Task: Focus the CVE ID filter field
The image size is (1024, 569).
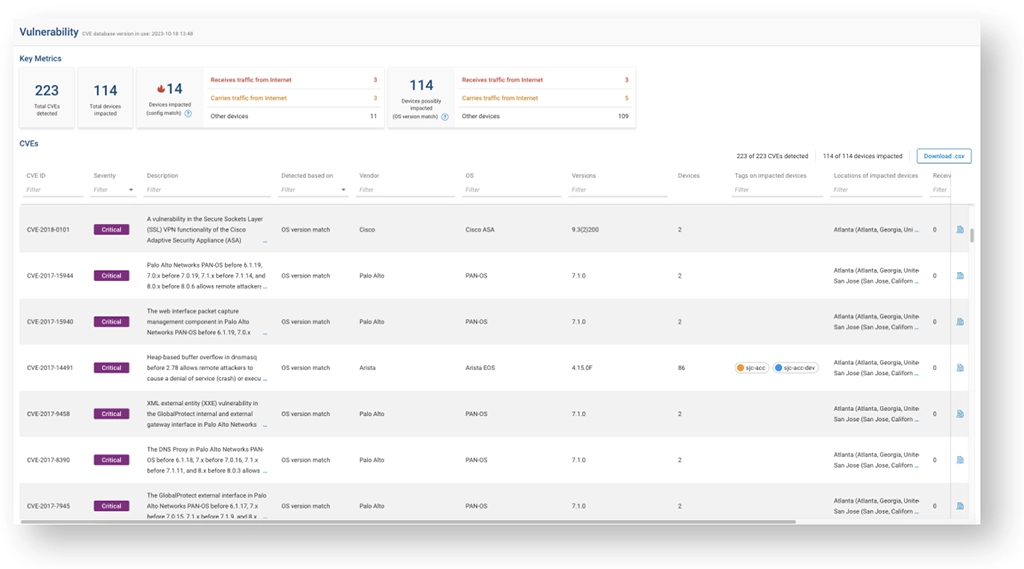Action: tap(53, 190)
